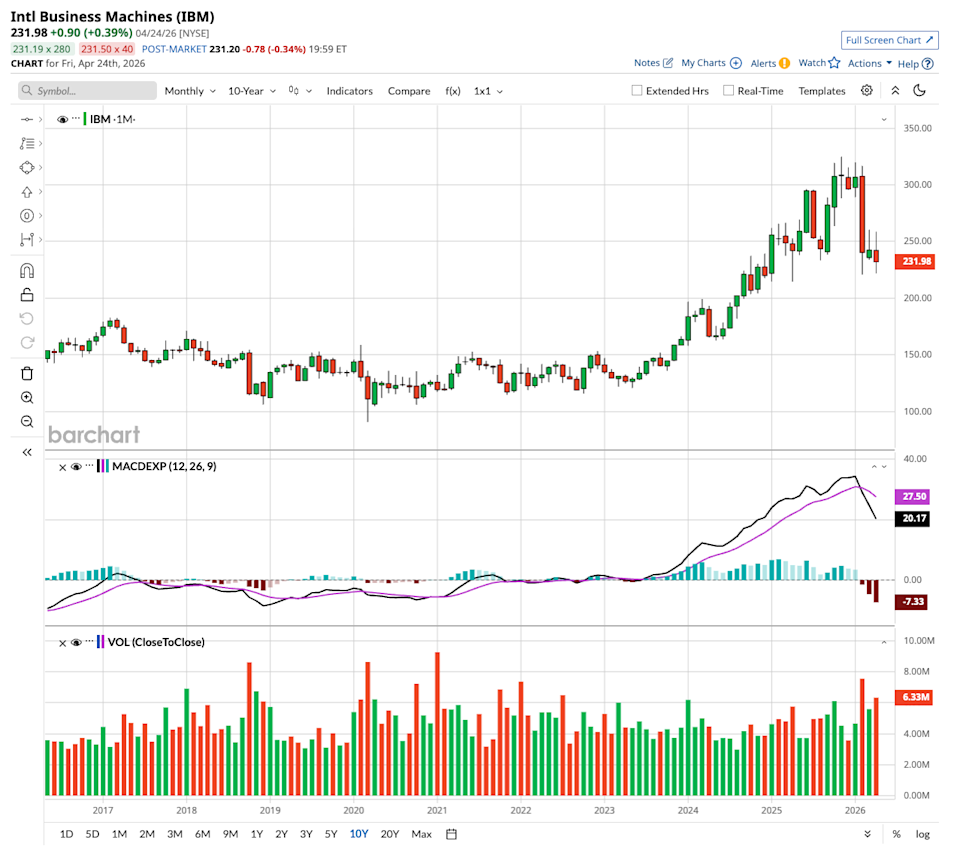
Task: Toggle visibility of the VOL indicator
Action: (x=75, y=642)
